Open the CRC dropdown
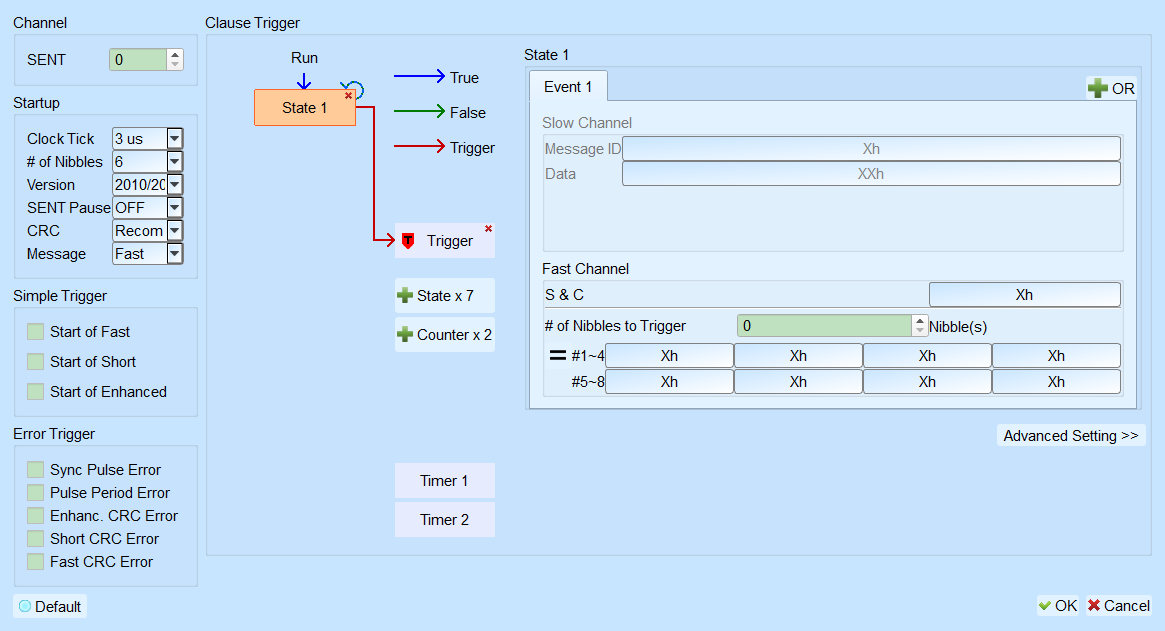 (x=175, y=230)
